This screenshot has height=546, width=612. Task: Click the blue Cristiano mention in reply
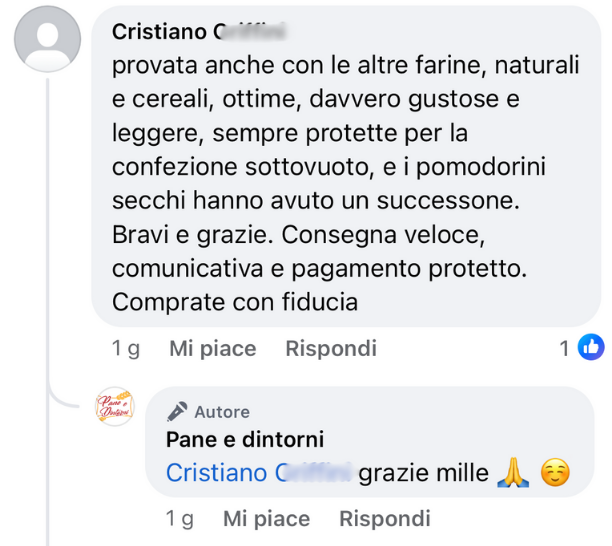coord(259,472)
